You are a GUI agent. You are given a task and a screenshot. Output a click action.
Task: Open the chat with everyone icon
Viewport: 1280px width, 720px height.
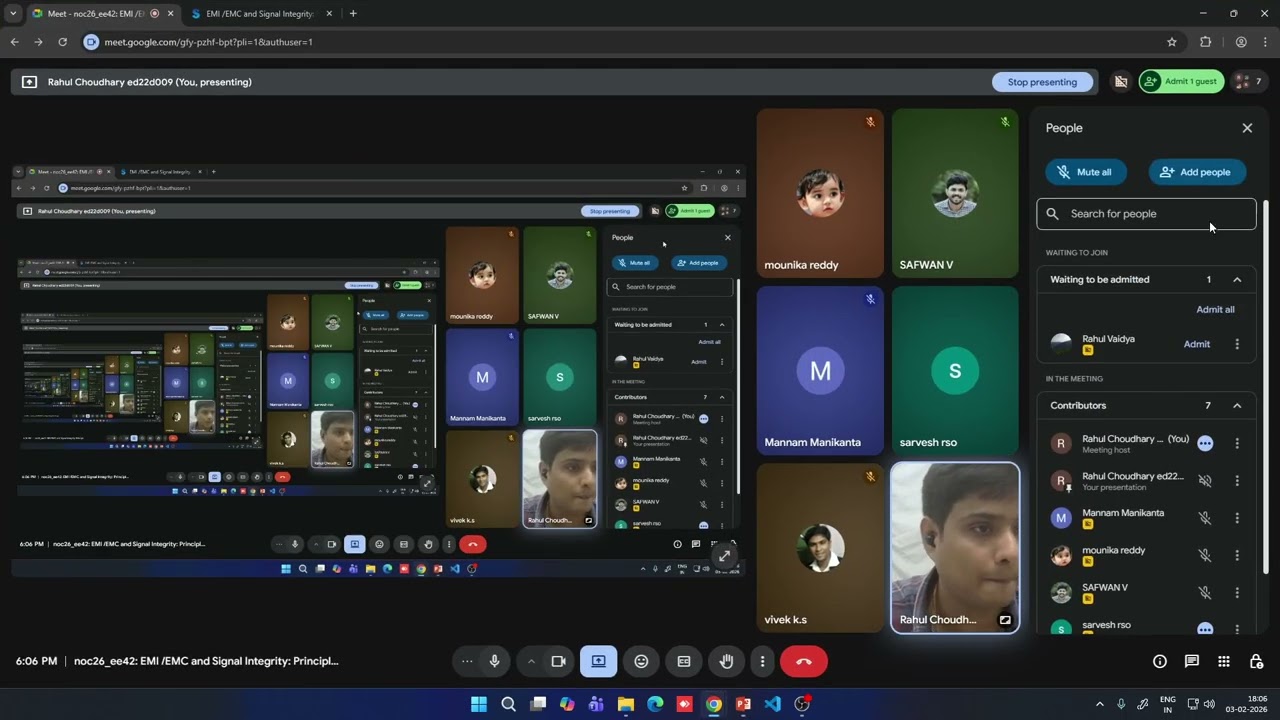point(1191,661)
